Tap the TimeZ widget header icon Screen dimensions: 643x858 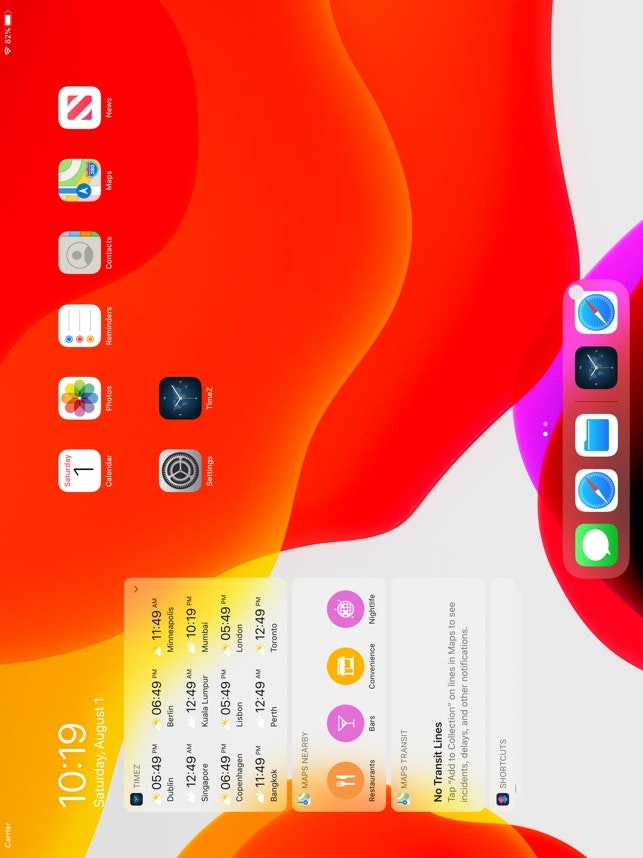pos(136,799)
